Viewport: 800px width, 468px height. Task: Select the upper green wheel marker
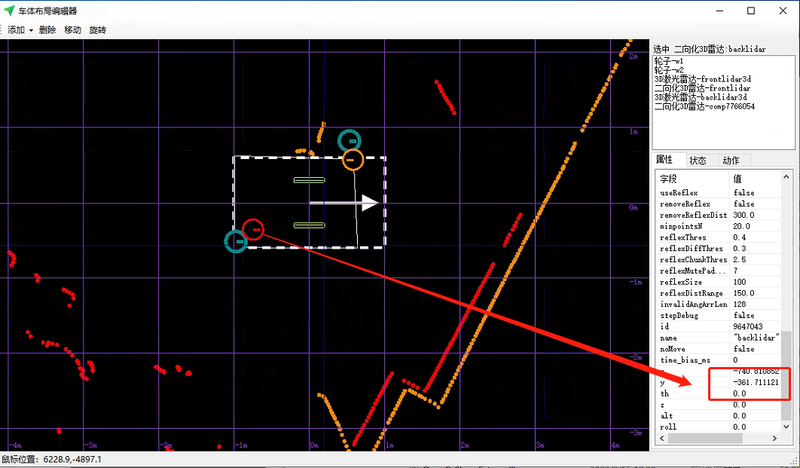pos(309,180)
